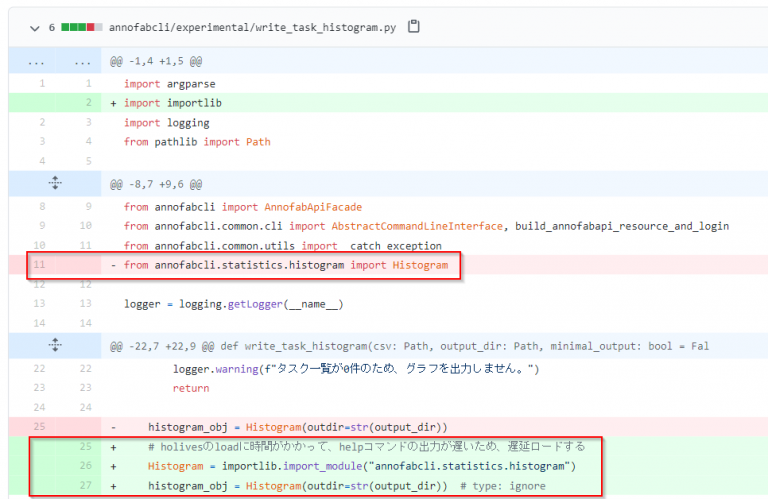Screen dimensions: 768x499
Task: Select added comment line about holoviews load
Action: point(366,447)
